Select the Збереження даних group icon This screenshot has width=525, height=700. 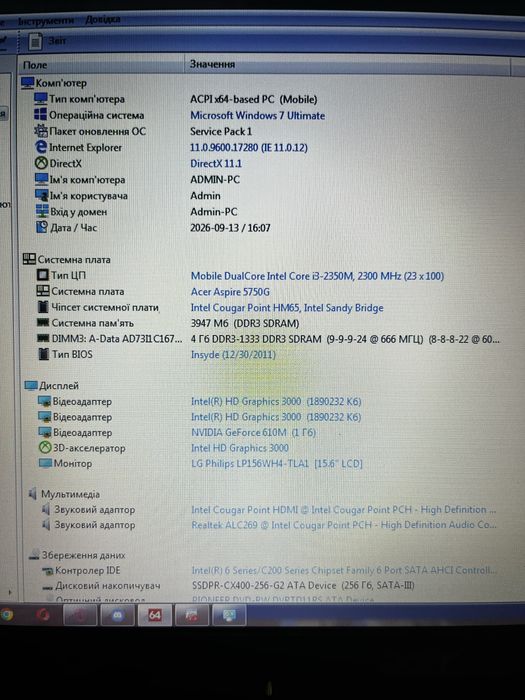tap(34, 555)
